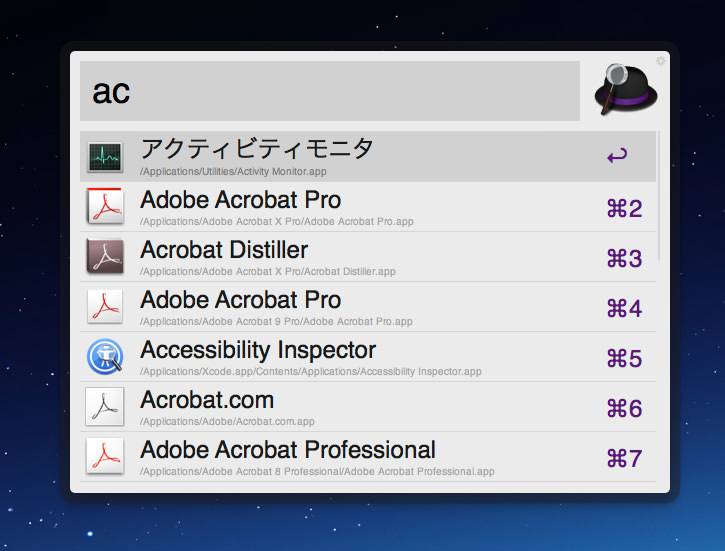Viewport: 725px width, 551px height.
Task: Click the ⌘4 shortcut label
Action: click(x=624, y=308)
